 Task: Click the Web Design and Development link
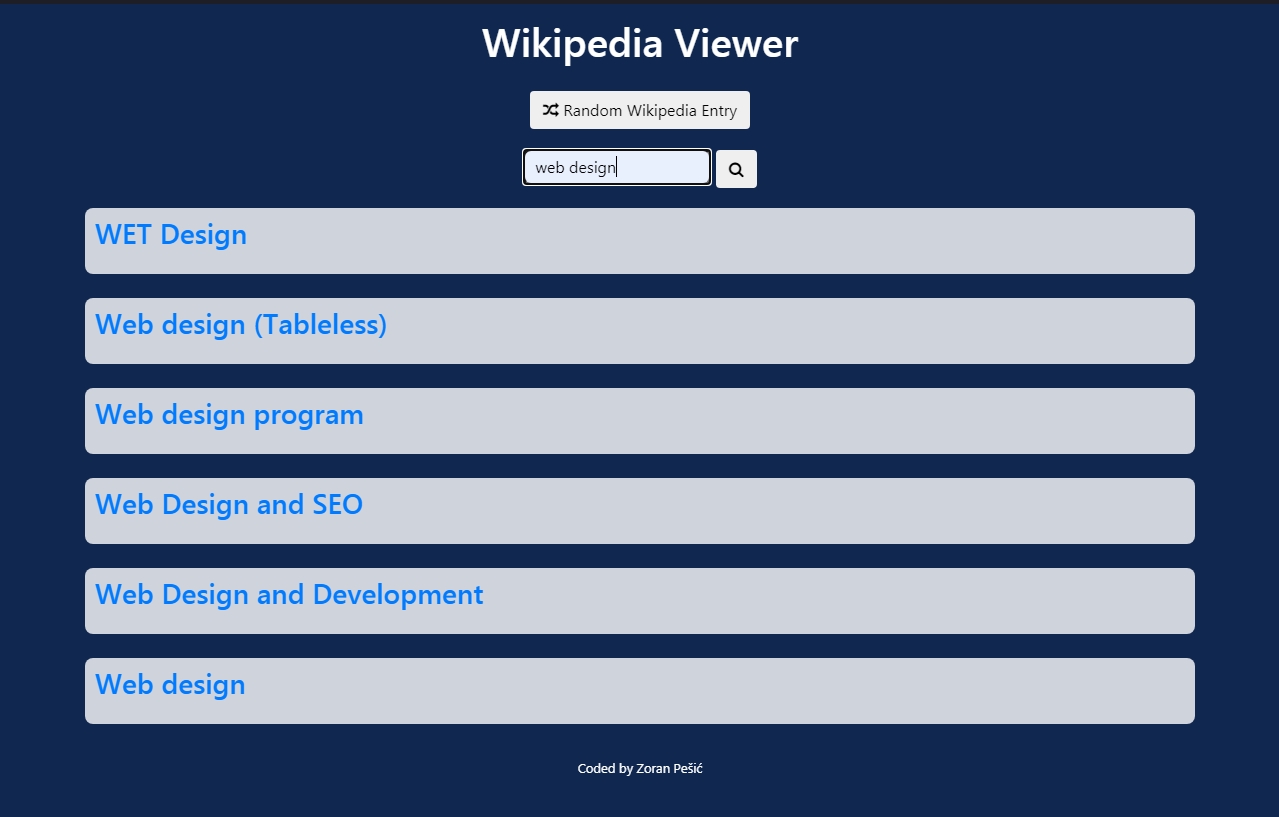288,595
